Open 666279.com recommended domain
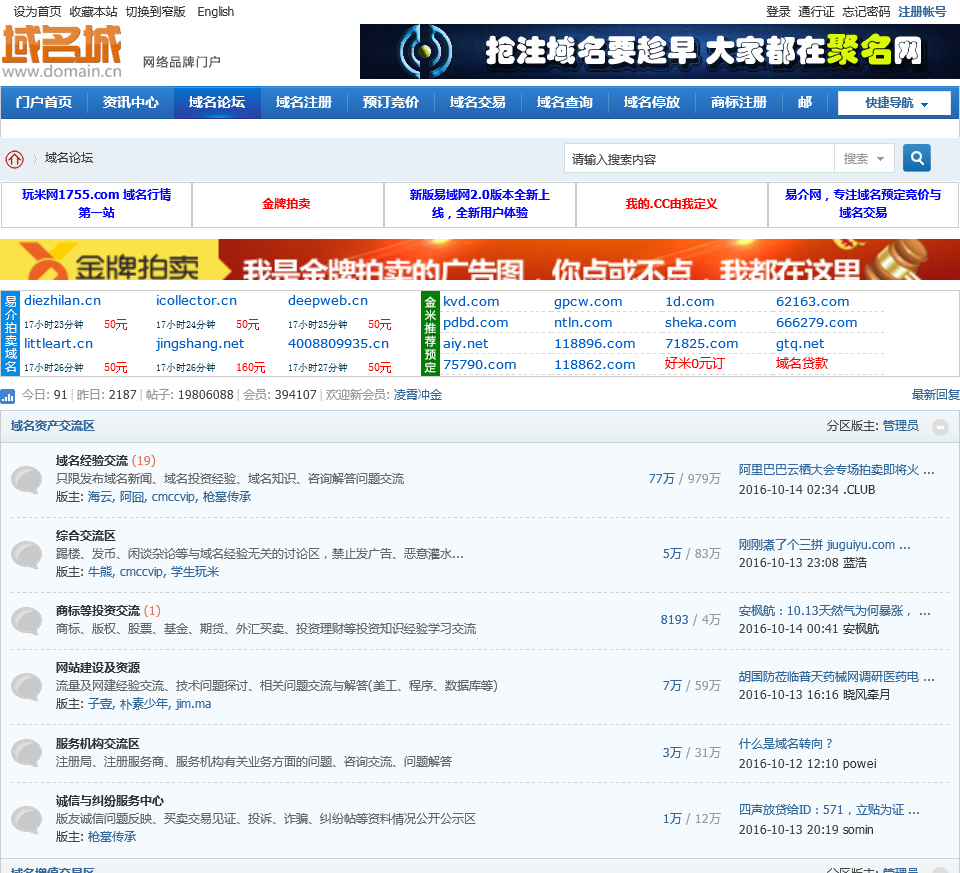This screenshot has width=960, height=873. [x=817, y=323]
